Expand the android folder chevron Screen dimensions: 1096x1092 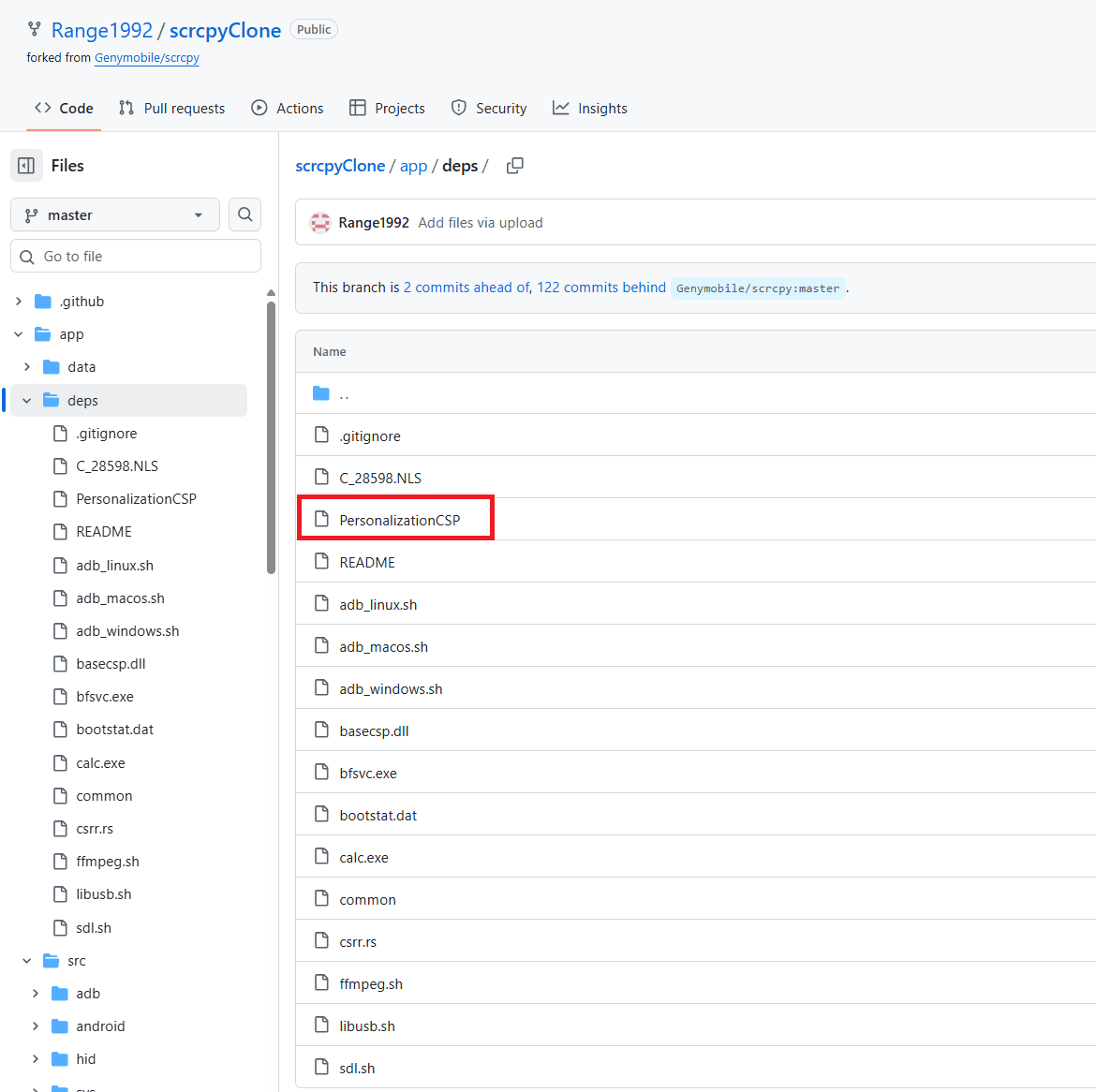point(36,1026)
